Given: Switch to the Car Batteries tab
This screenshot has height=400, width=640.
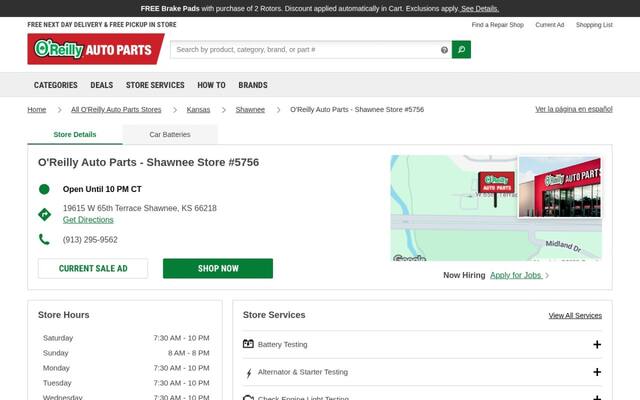Looking at the screenshot, I should click(x=170, y=134).
